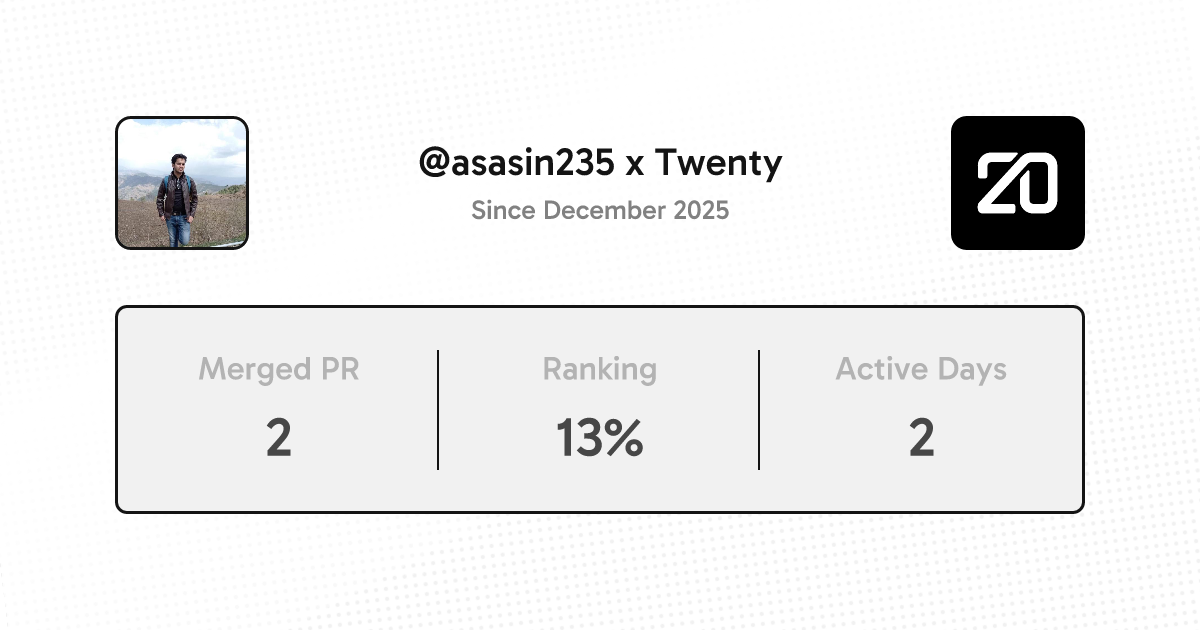Select the 13% ranking value
Image resolution: width=1200 pixels, height=630 pixels.
(599, 438)
